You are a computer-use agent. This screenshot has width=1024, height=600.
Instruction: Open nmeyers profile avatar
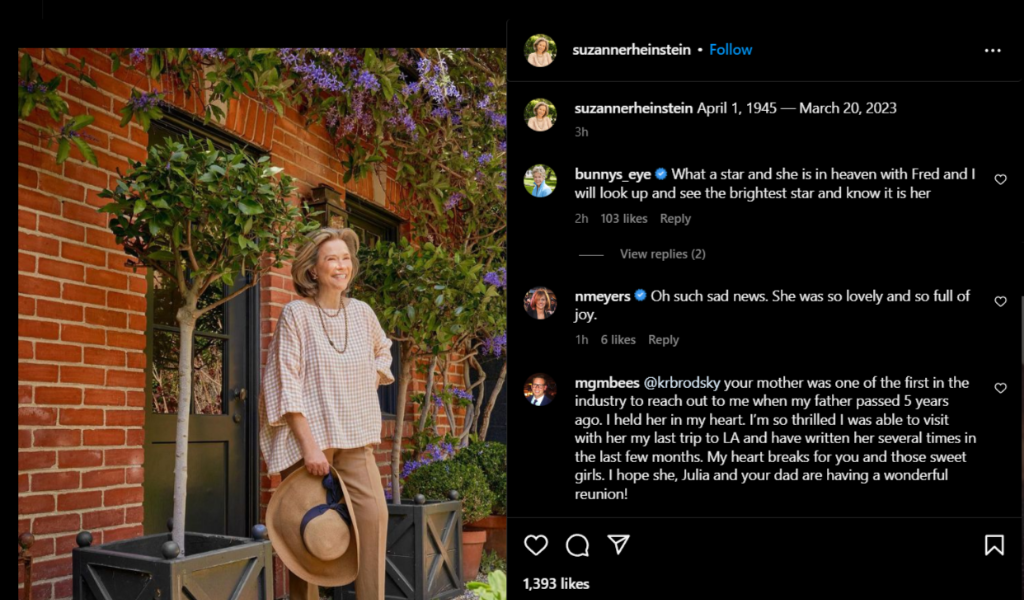click(x=540, y=303)
